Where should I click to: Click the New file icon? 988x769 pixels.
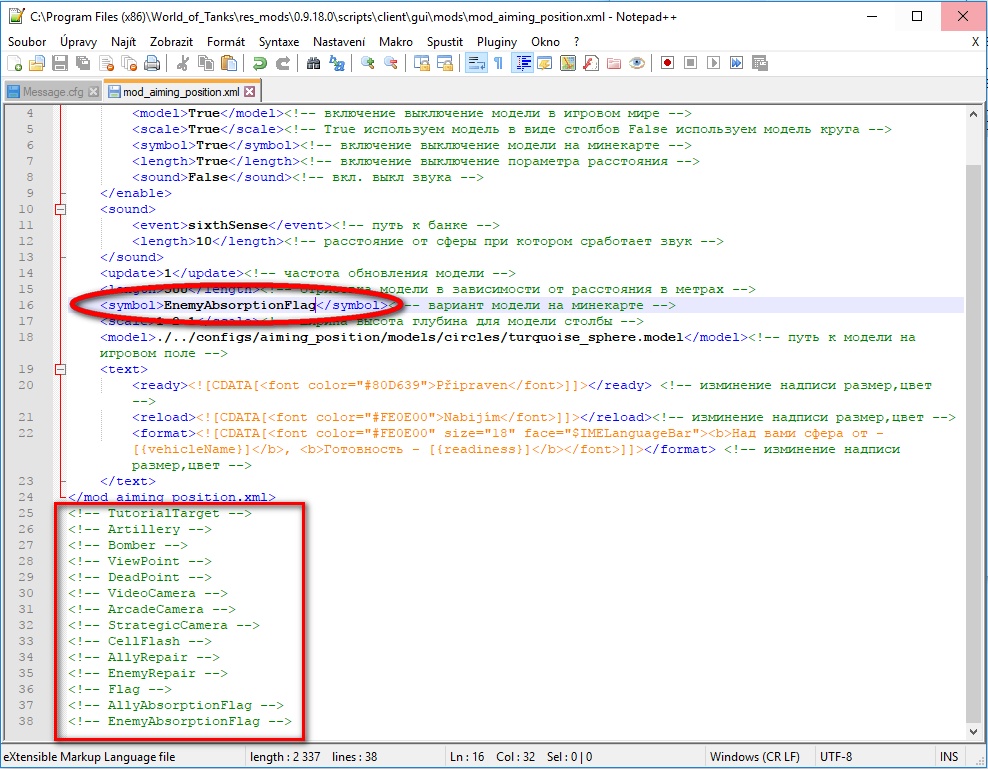pos(14,63)
